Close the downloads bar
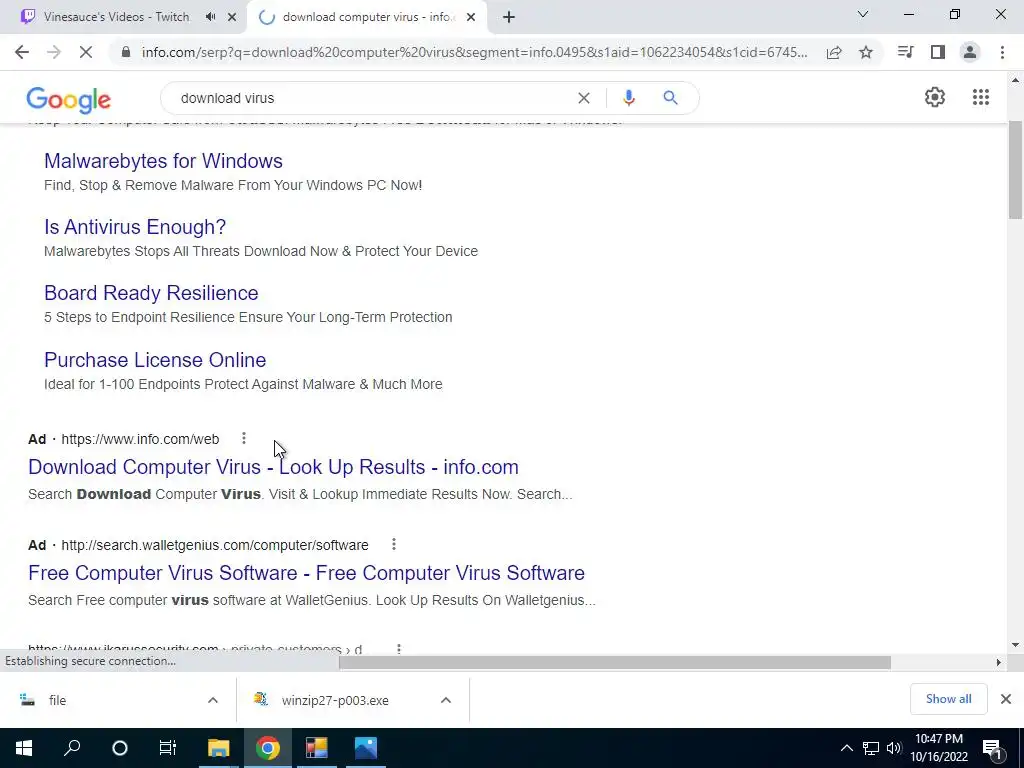Image resolution: width=1024 pixels, height=768 pixels. [1006, 699]
